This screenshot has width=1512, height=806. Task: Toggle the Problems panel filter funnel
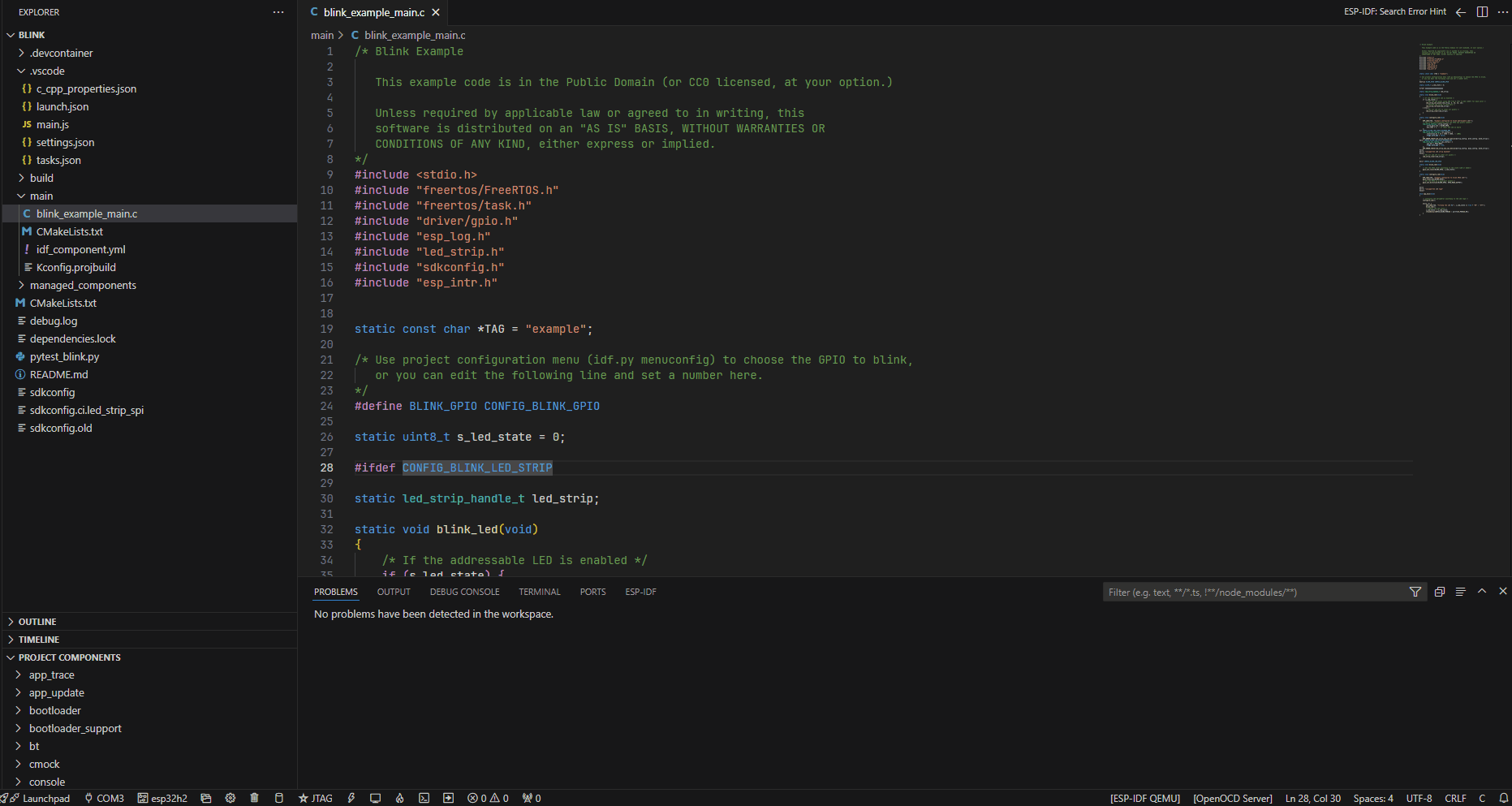[1415, 592]
